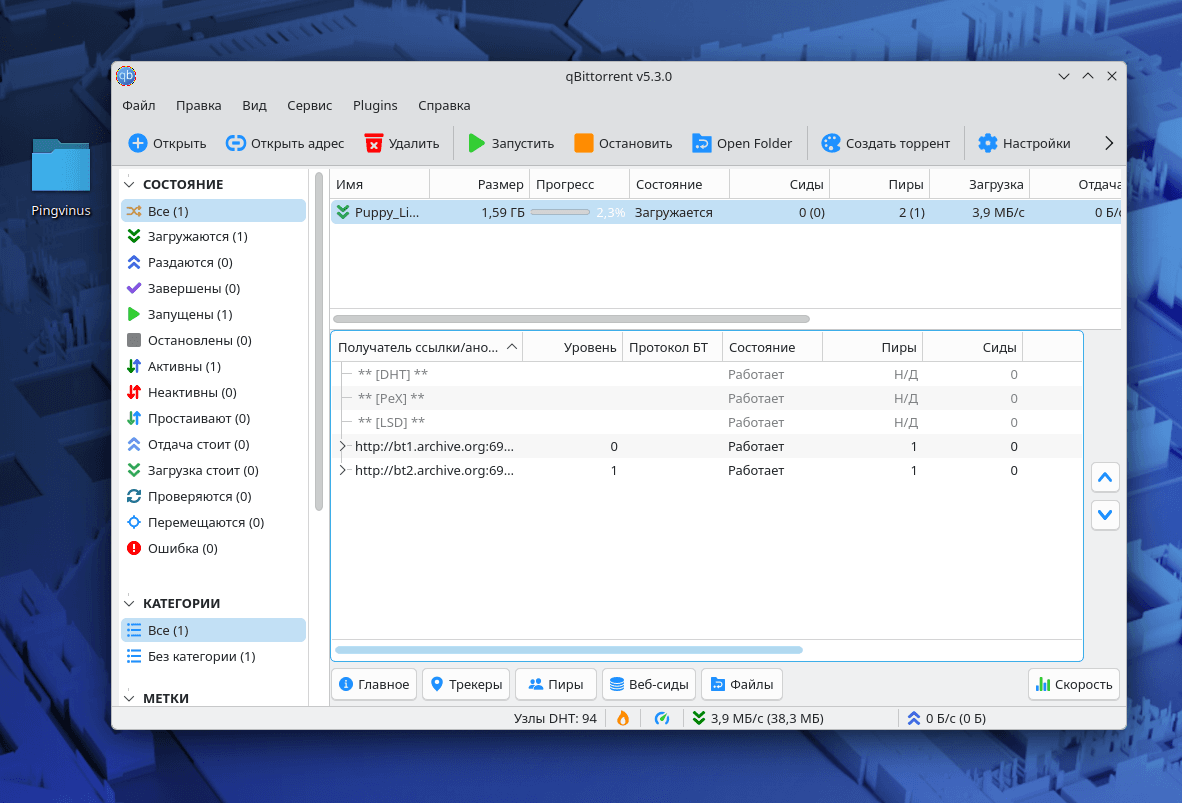Image resolution: width=1182 pixels, height=803 pixels.
Task: Expand the bt2.archive.org tracker row
Action: point(342,470)
